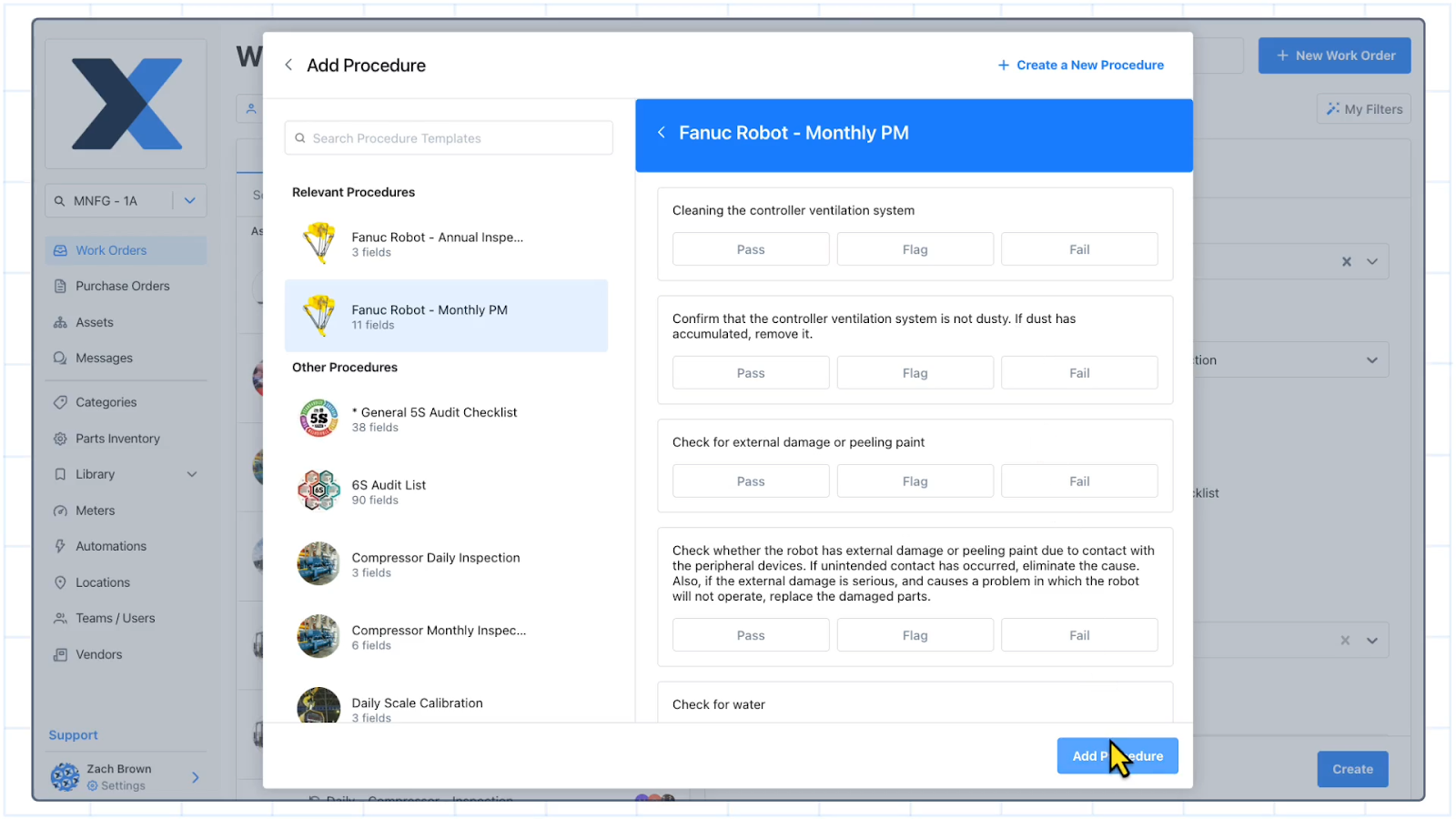Mark Fail for cleaning controller ventilation system

pos(1079,249)
